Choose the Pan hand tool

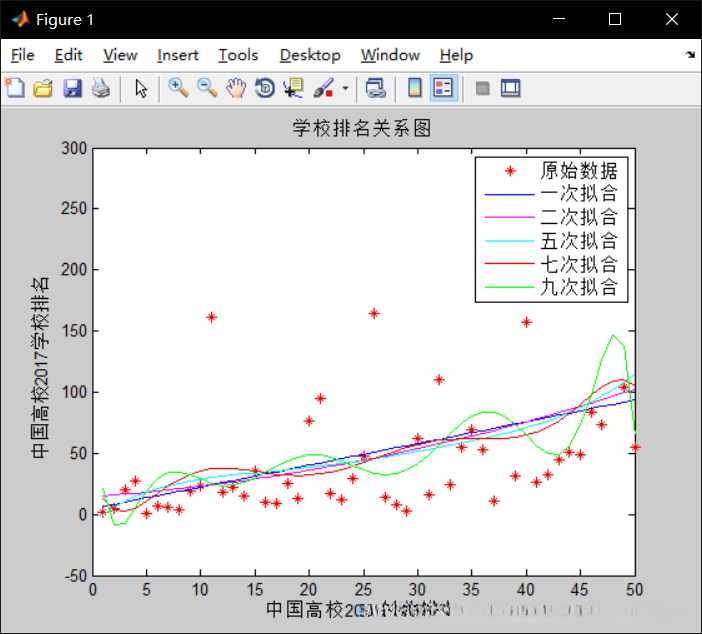[x=236, y=88]
